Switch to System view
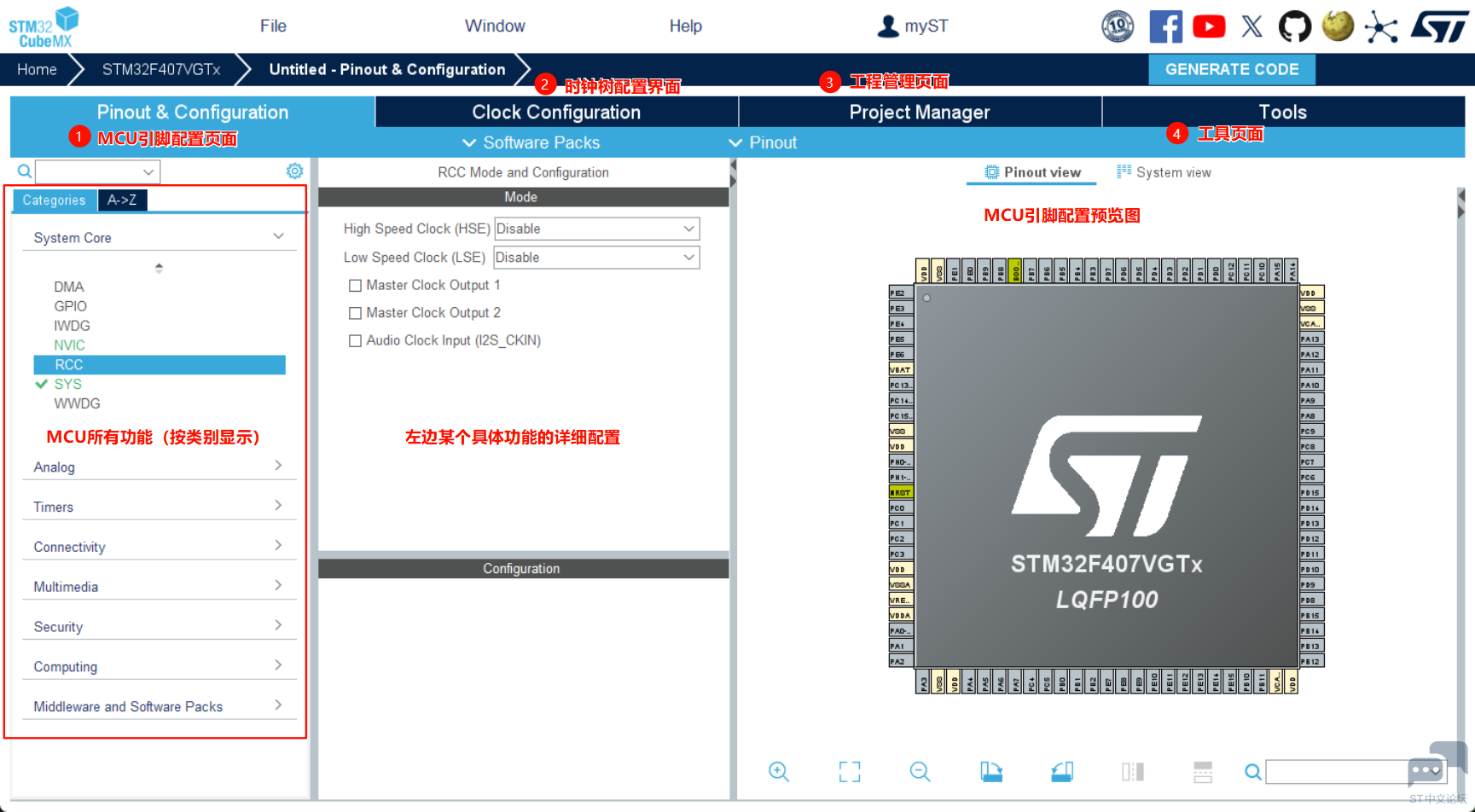The width and height of the screenshot is (1475, 812). click(1164, 172)
